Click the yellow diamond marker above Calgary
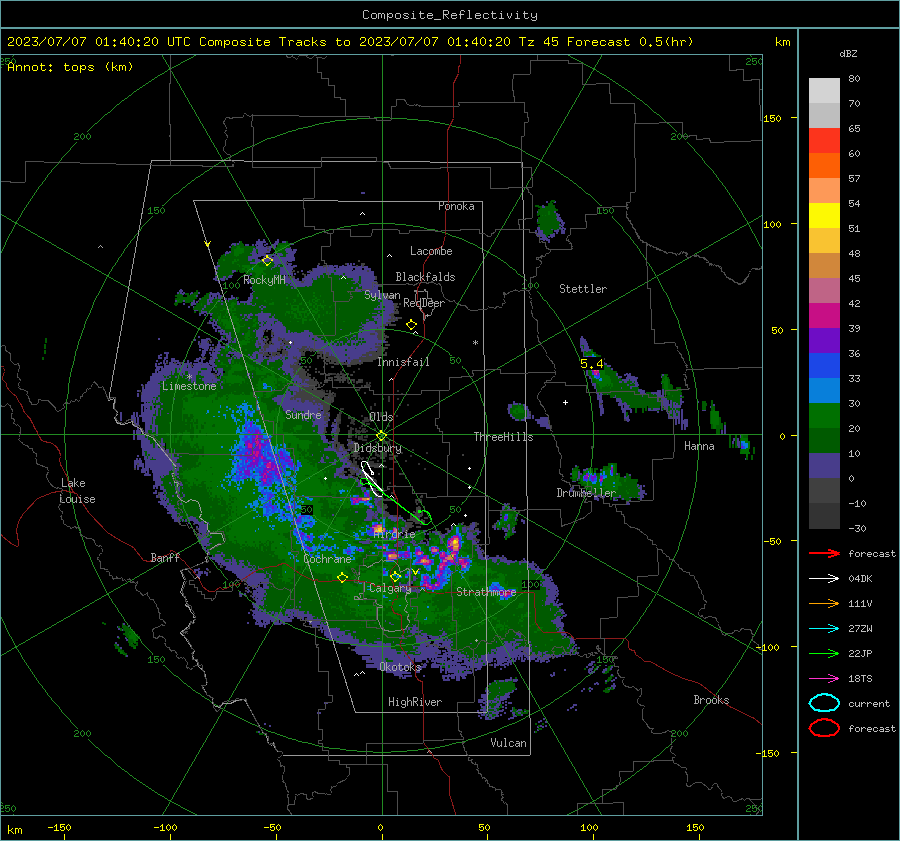The image size is (900, 841). (395, 576)
